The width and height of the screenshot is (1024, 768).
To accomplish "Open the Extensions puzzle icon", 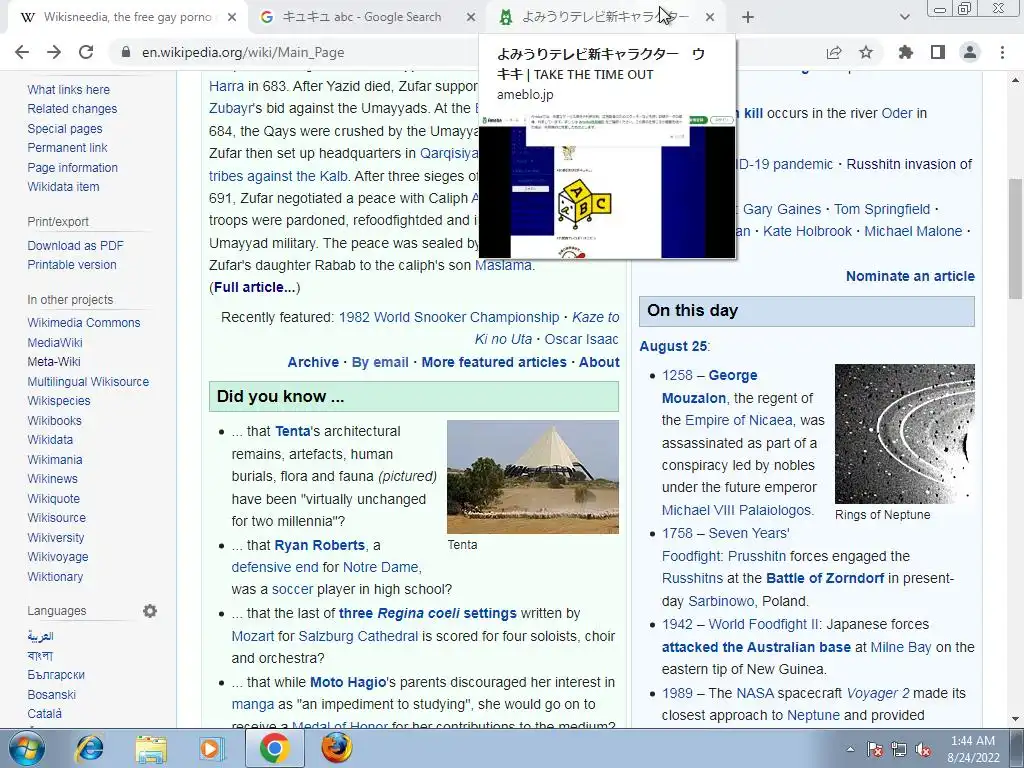I will coord(906,52).
